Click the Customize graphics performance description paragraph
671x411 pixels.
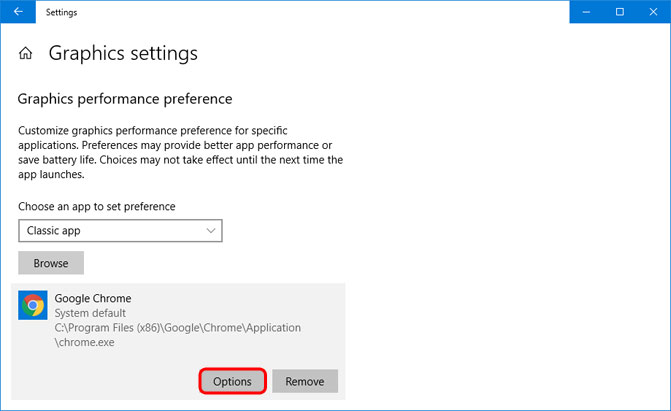click(x=180, y=152)
